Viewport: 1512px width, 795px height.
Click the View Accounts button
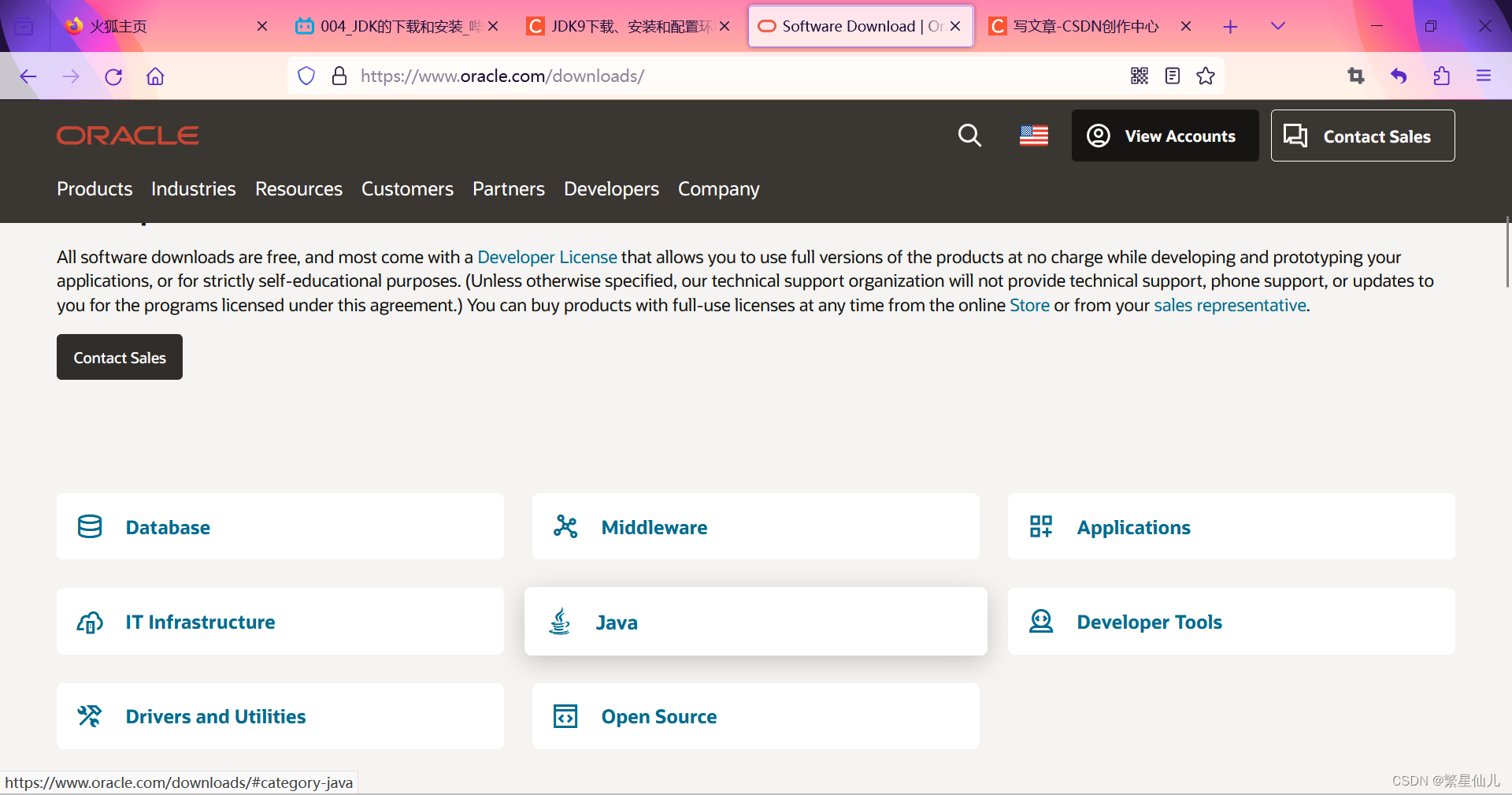tap(1165, 136)
